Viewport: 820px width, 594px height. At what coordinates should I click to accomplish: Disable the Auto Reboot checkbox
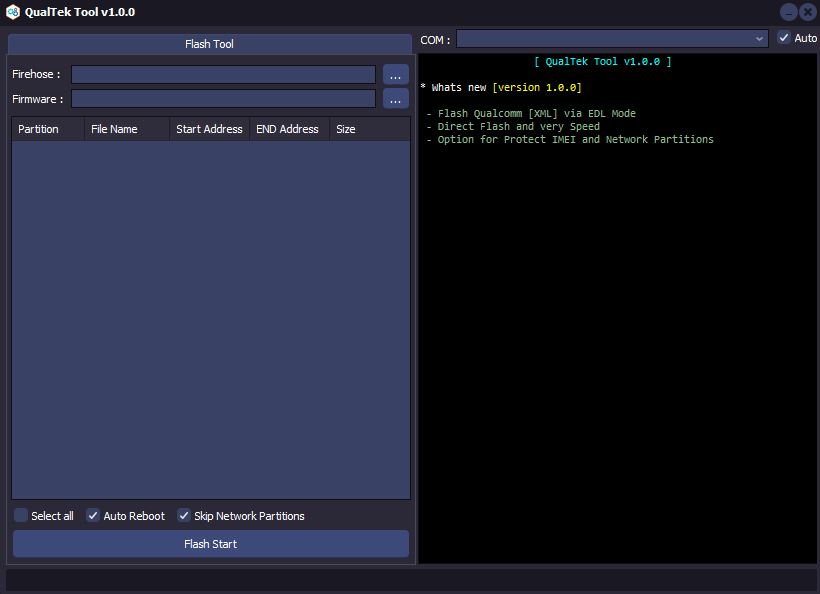(x=93, y=516)
